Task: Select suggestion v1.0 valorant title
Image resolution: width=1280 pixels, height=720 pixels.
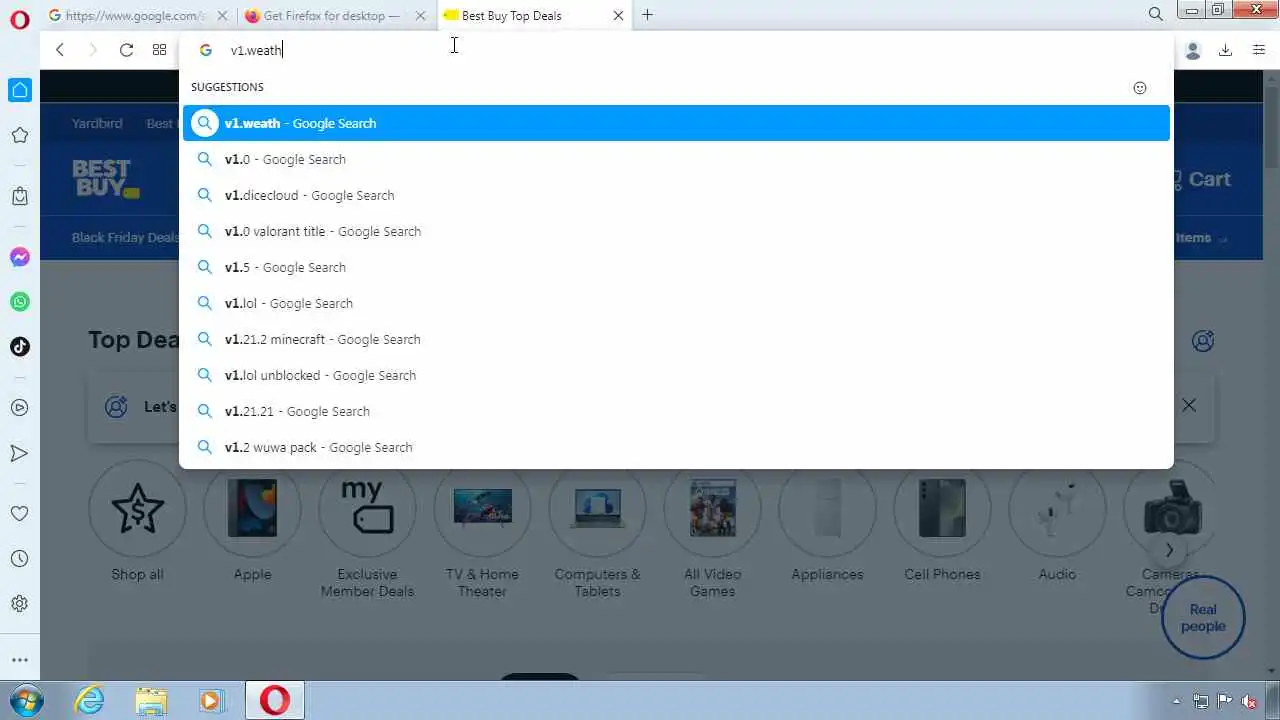Action: (676, 231)
